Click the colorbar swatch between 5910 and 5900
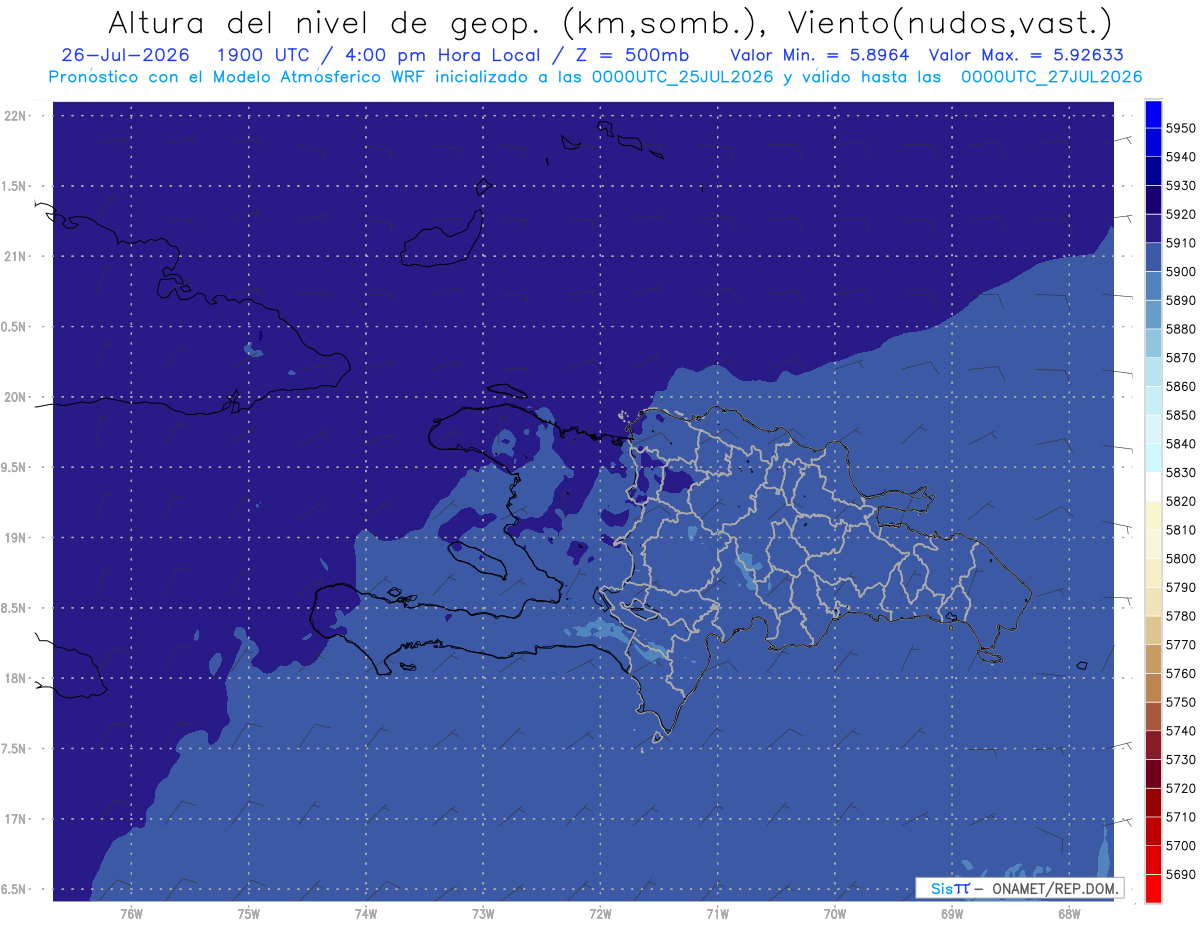Viewport: 1200px width, 927px height. pos(1153,257)
